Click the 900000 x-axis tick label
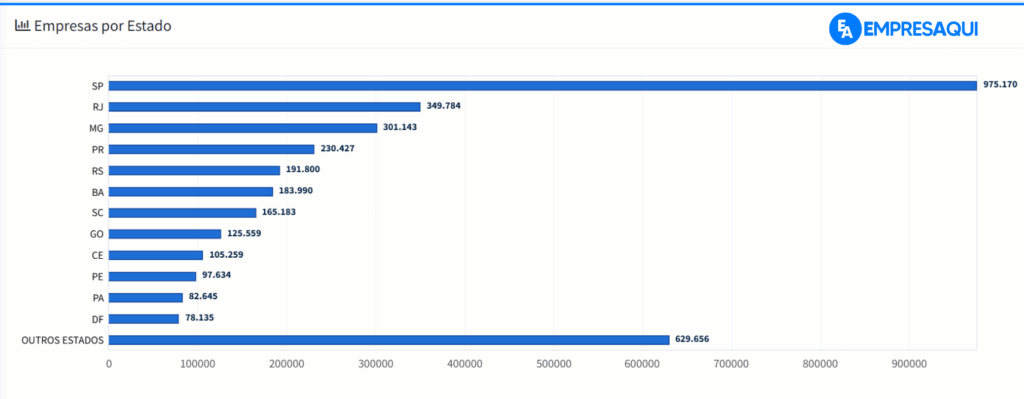Viewport: 1024px width, 399px height. tap(909, 364)
